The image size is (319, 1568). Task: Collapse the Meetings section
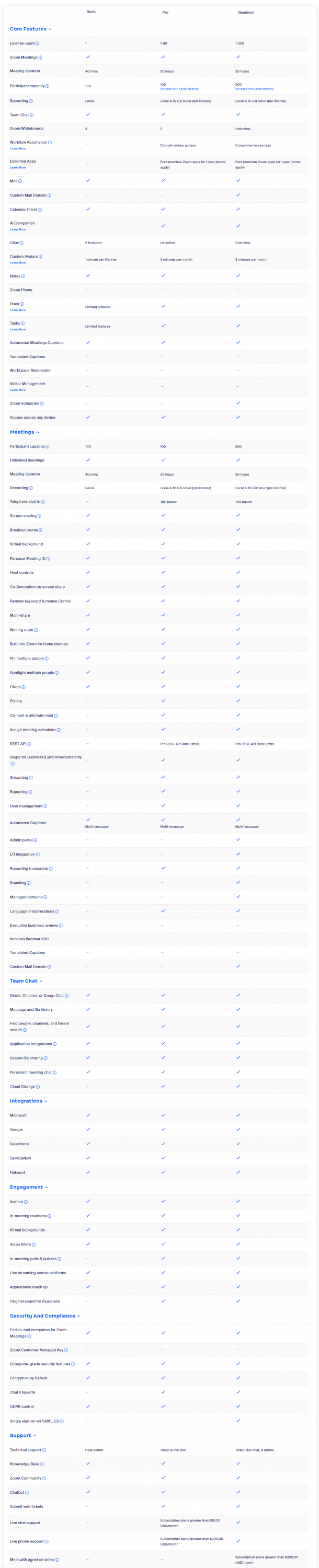tap(38, 432)
